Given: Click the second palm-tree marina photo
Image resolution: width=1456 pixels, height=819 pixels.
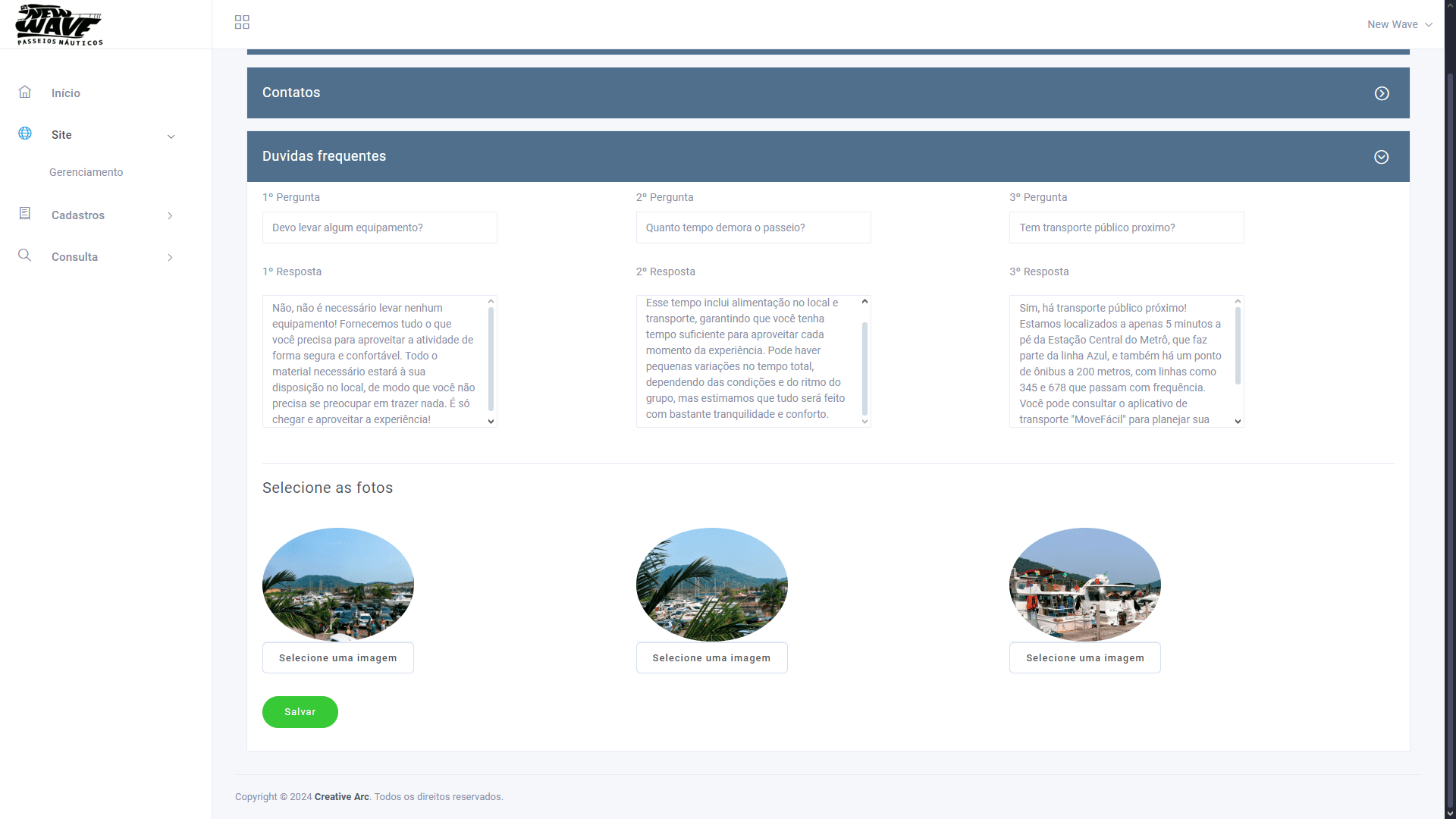Looking at the screenshot, I should pos(712,585).
